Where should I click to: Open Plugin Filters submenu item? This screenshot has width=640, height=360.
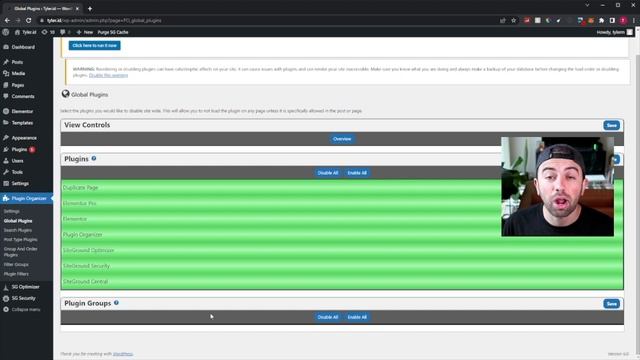point(16,274)
